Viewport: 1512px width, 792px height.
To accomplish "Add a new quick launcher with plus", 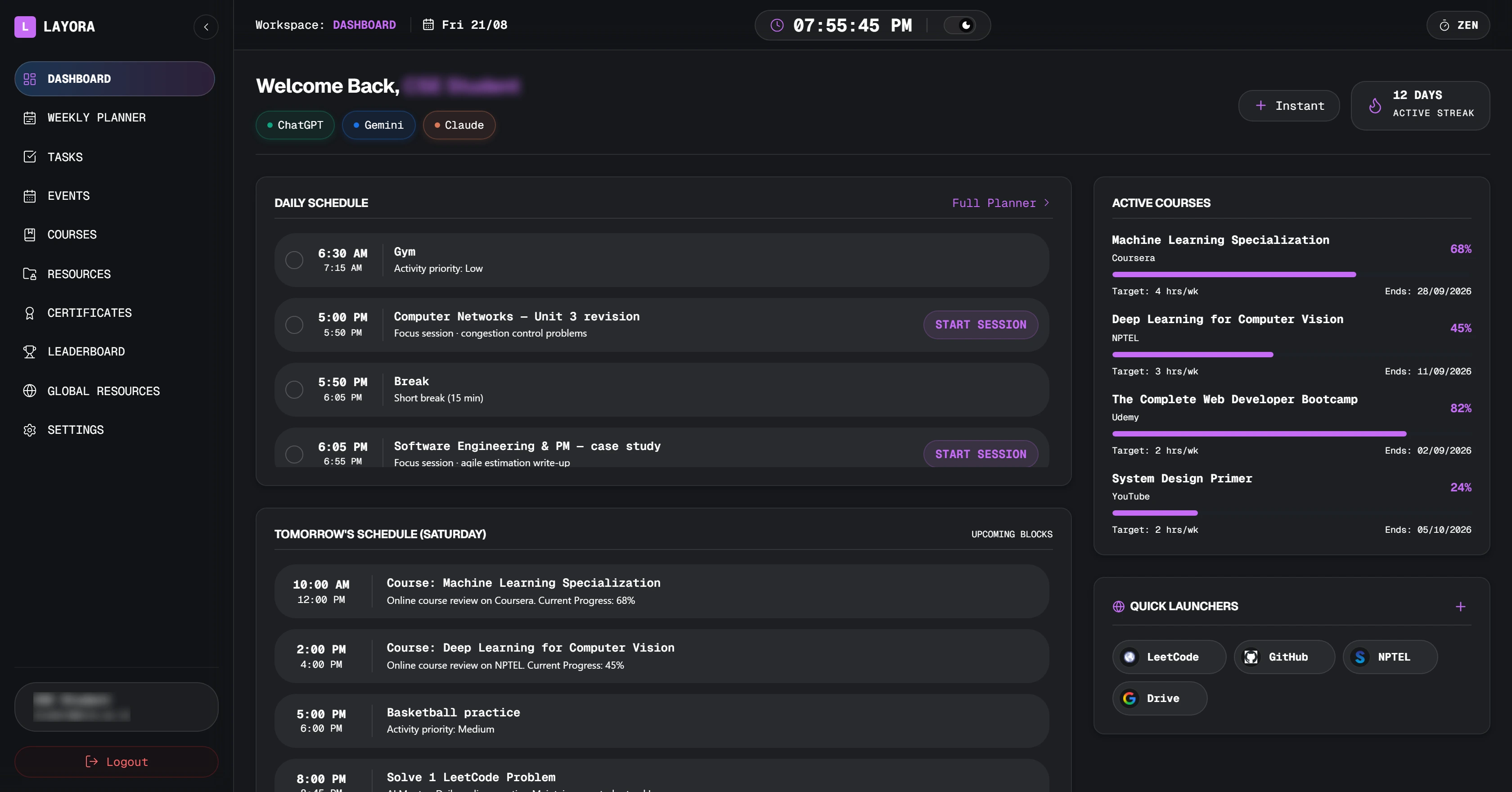I will tap(1460, 607).
